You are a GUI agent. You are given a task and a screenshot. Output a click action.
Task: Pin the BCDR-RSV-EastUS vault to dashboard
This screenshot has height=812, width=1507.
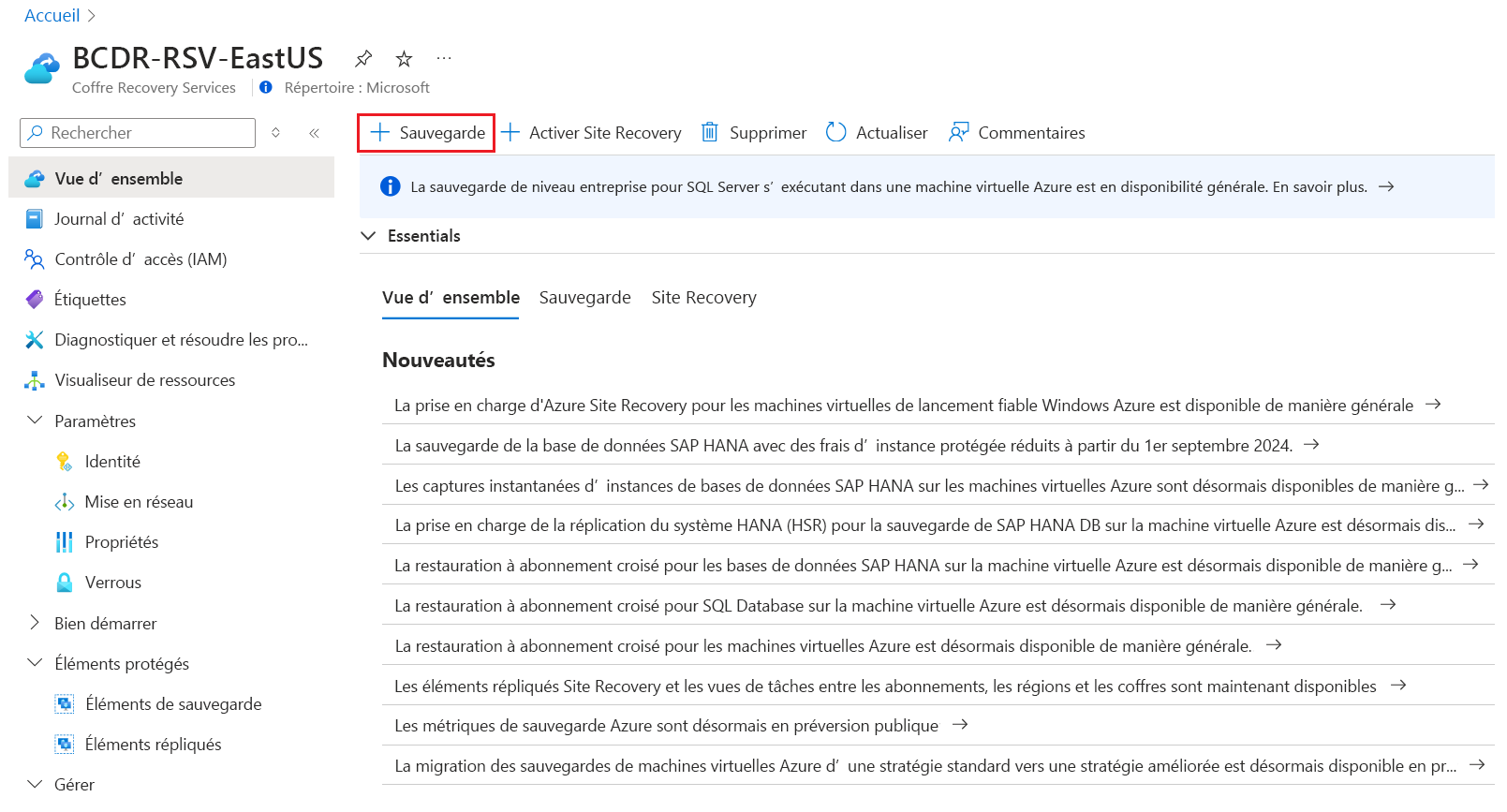[x=363, y=59]
